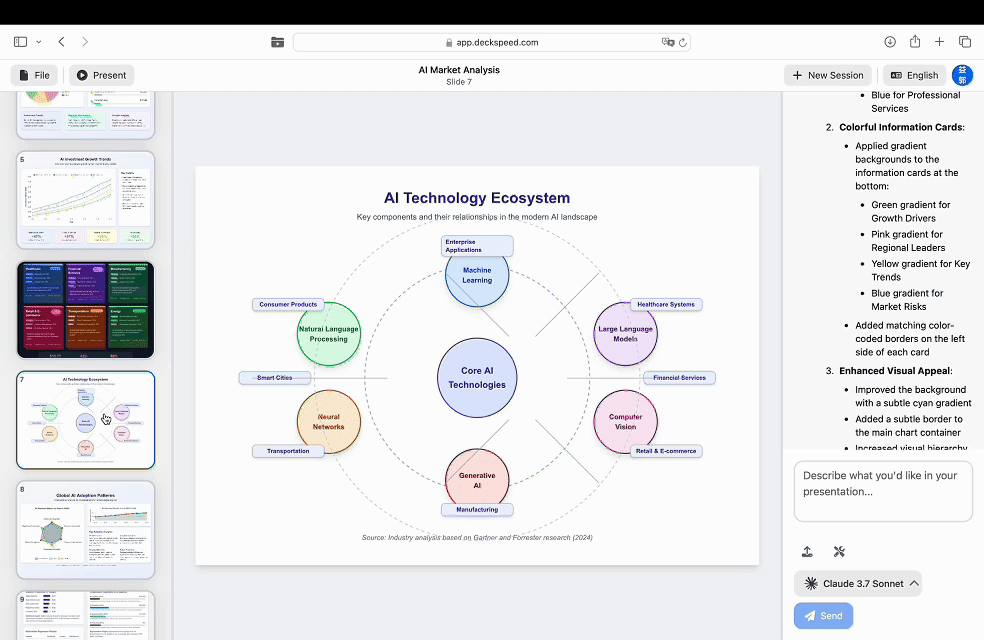This screenshot has width=984, height=640.
Task: Reload the page from the address bar
Action: pos(683,43)
